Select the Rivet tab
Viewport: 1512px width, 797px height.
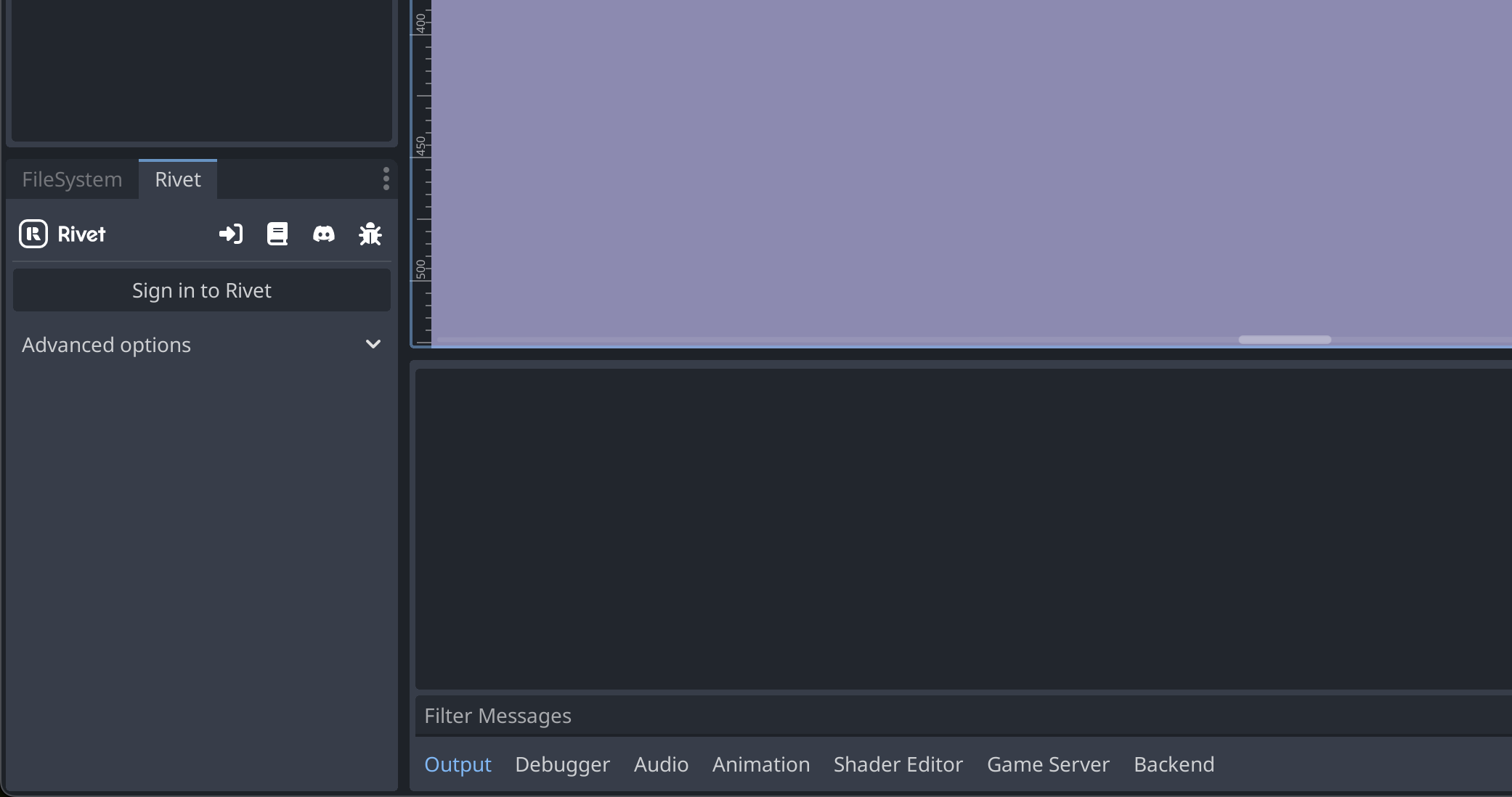pos(178,179)
